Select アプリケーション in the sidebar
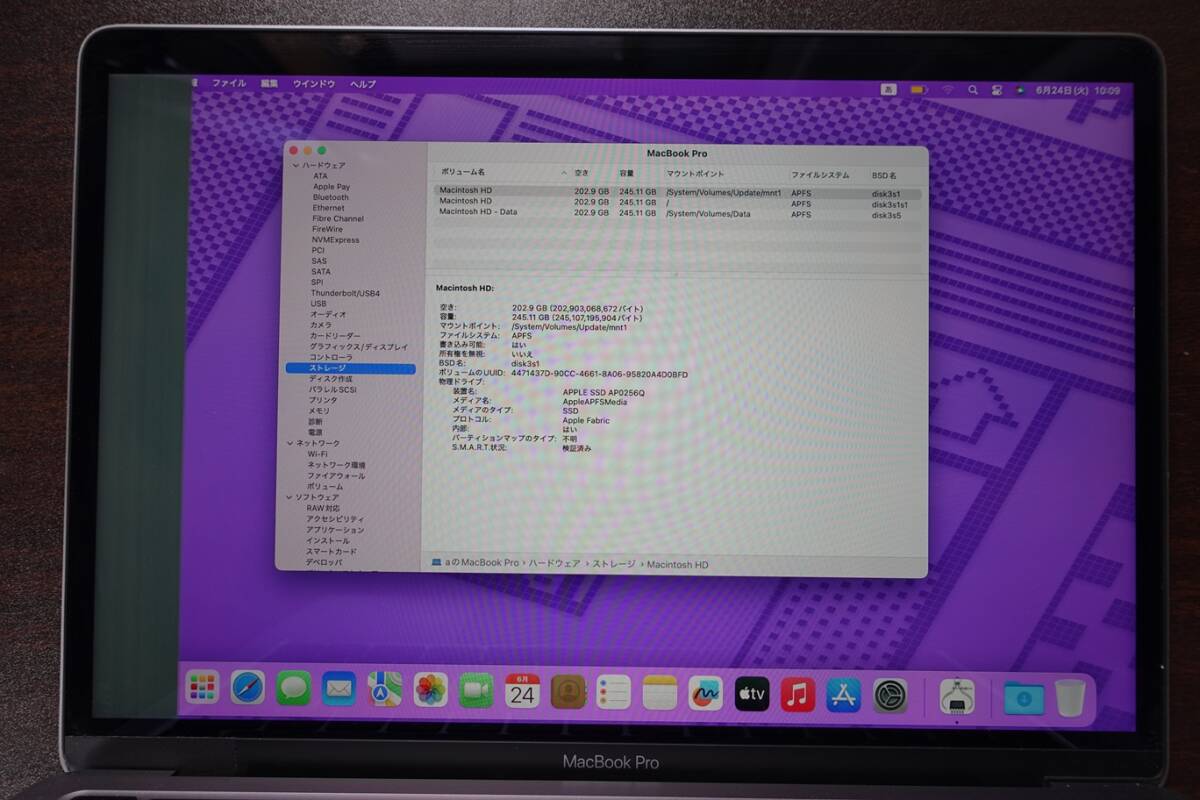The height and width of the screenshot is (800, 1200). pyautogui.click(x=335, y=530)
